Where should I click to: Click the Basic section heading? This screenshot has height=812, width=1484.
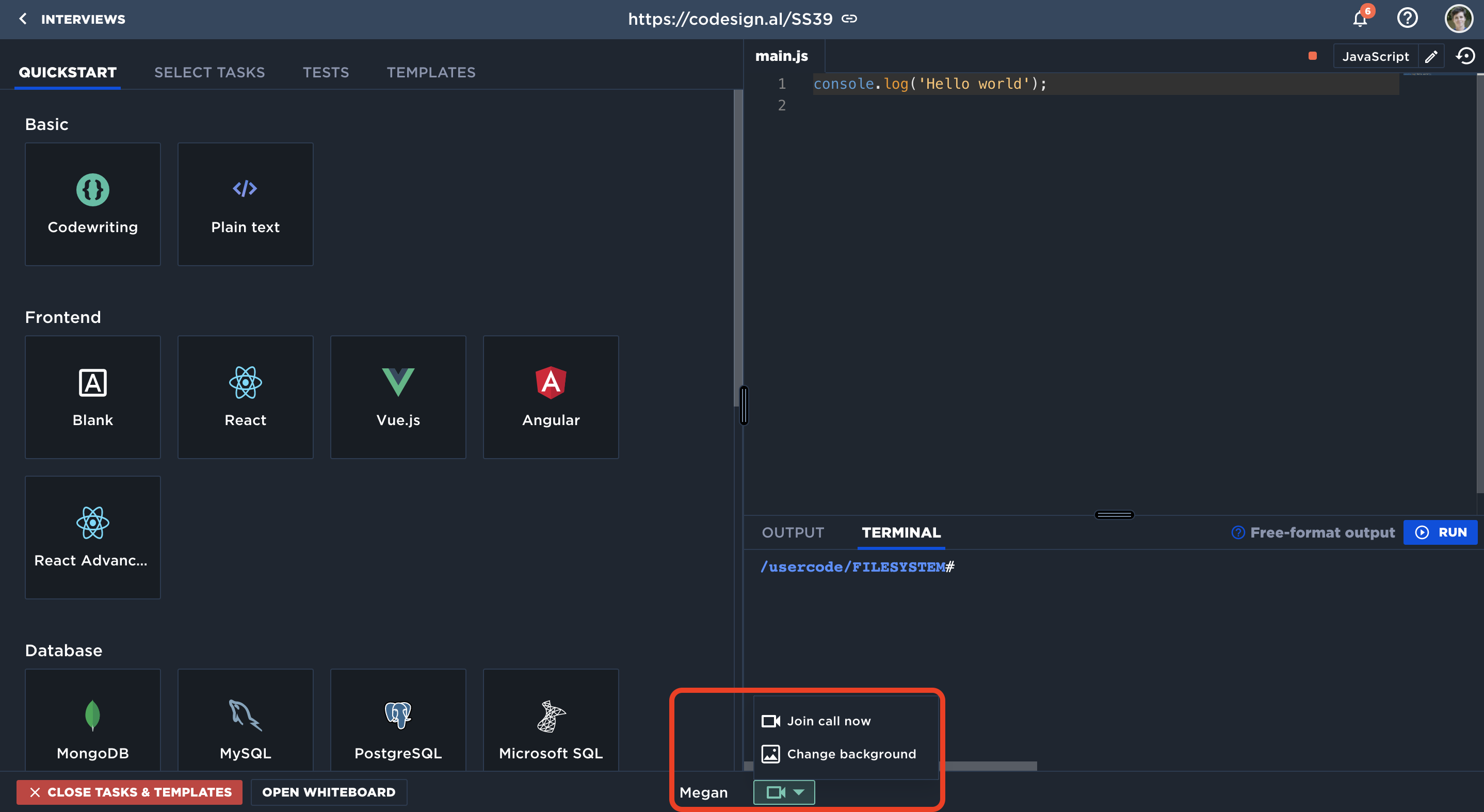click(46, 124)
